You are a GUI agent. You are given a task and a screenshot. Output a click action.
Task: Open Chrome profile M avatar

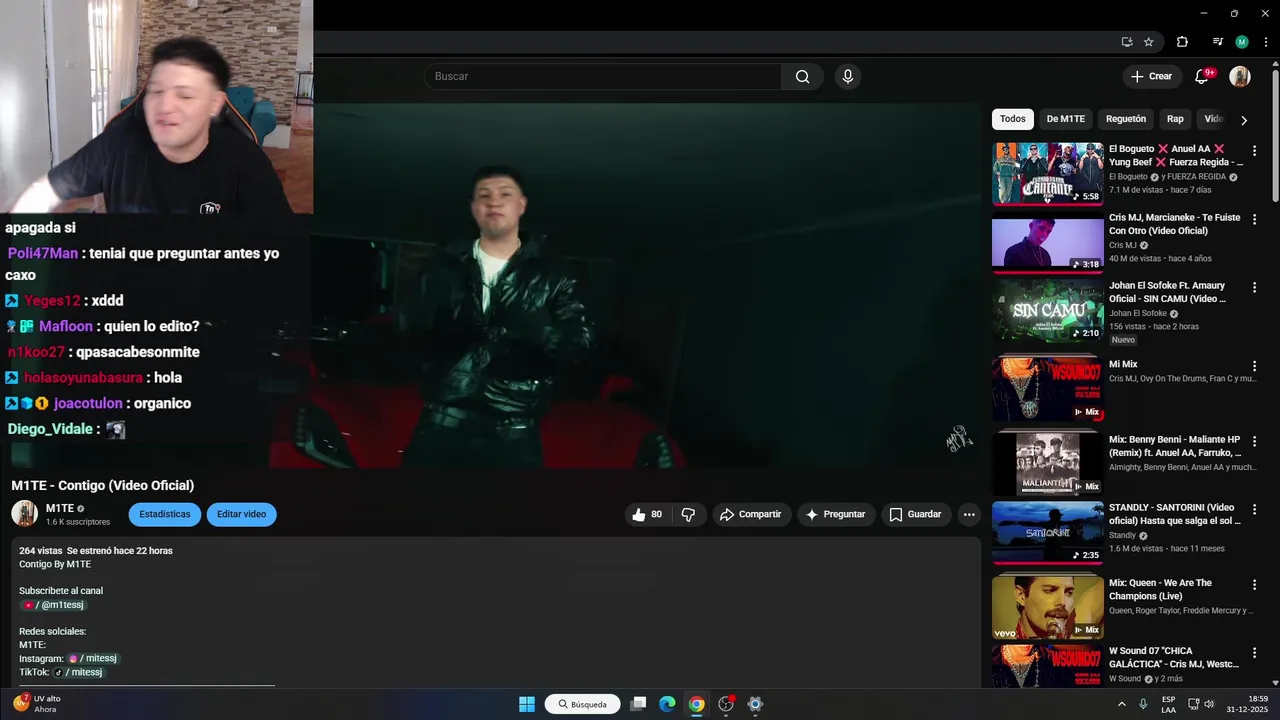[x=1242, y=42]
